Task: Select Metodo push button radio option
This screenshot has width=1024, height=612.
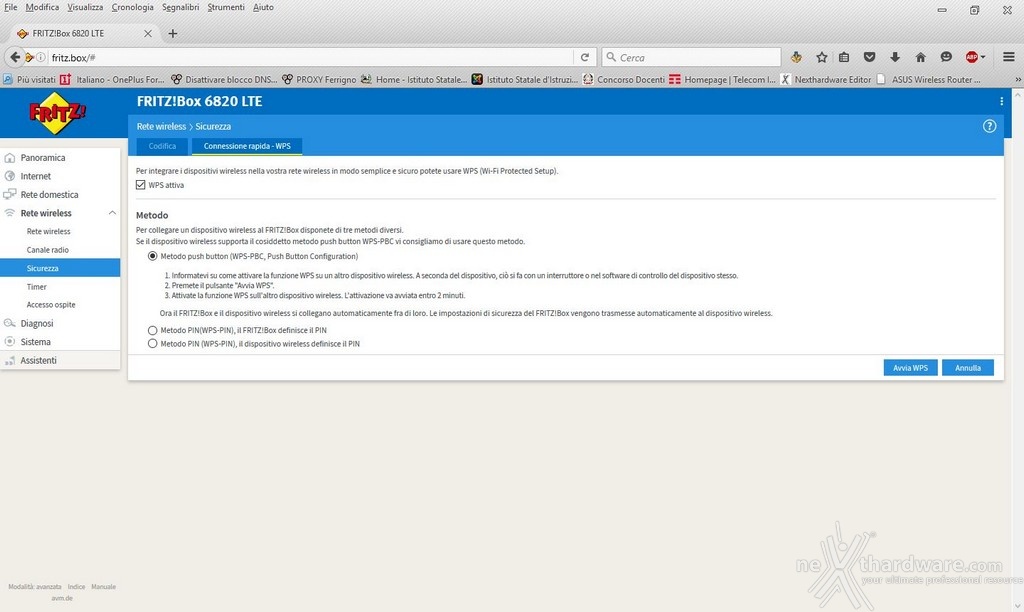Action: tap(152, 256)
